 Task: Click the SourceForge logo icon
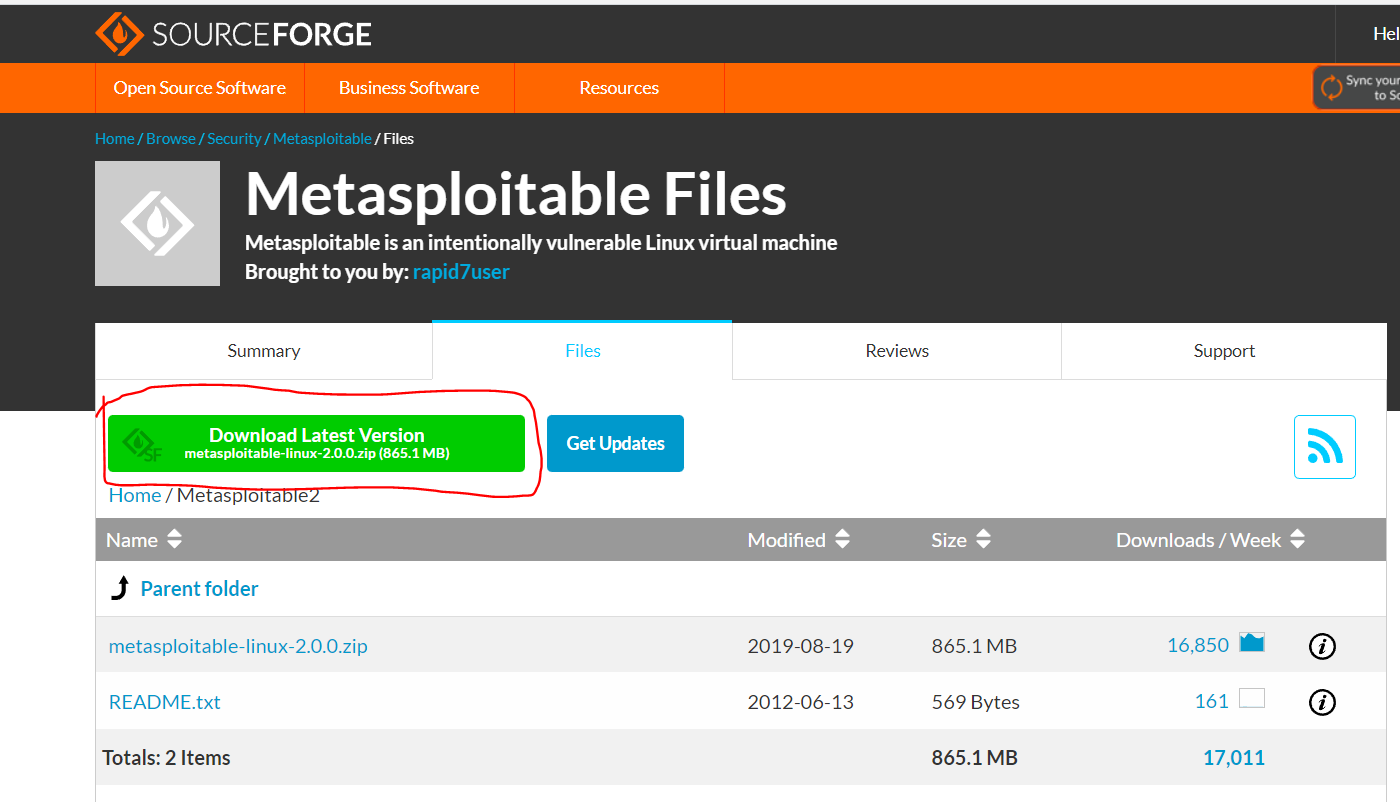[x=120, y=34]
